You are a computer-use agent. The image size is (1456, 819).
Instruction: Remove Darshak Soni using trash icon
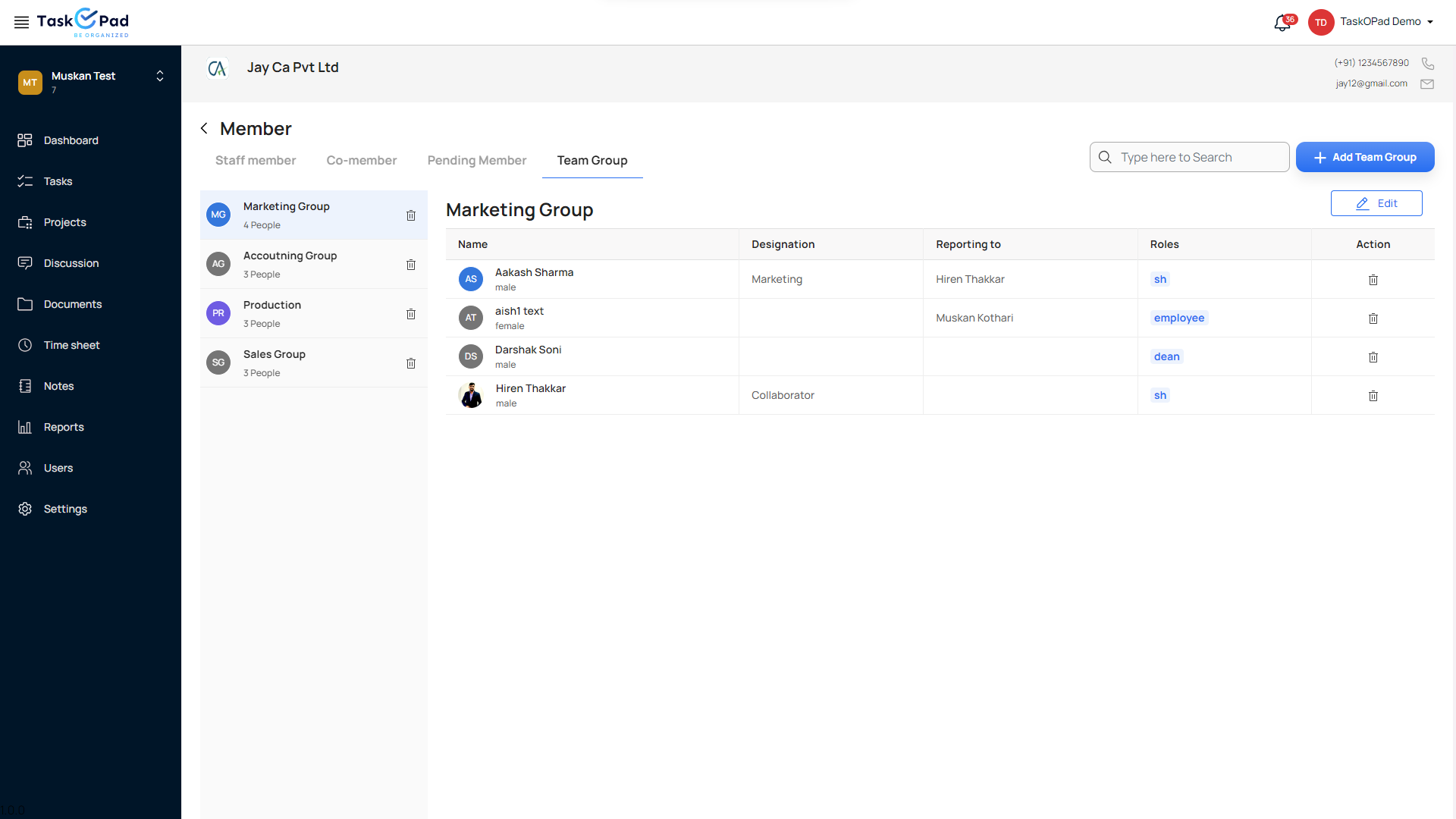(x=1373, y=357)
